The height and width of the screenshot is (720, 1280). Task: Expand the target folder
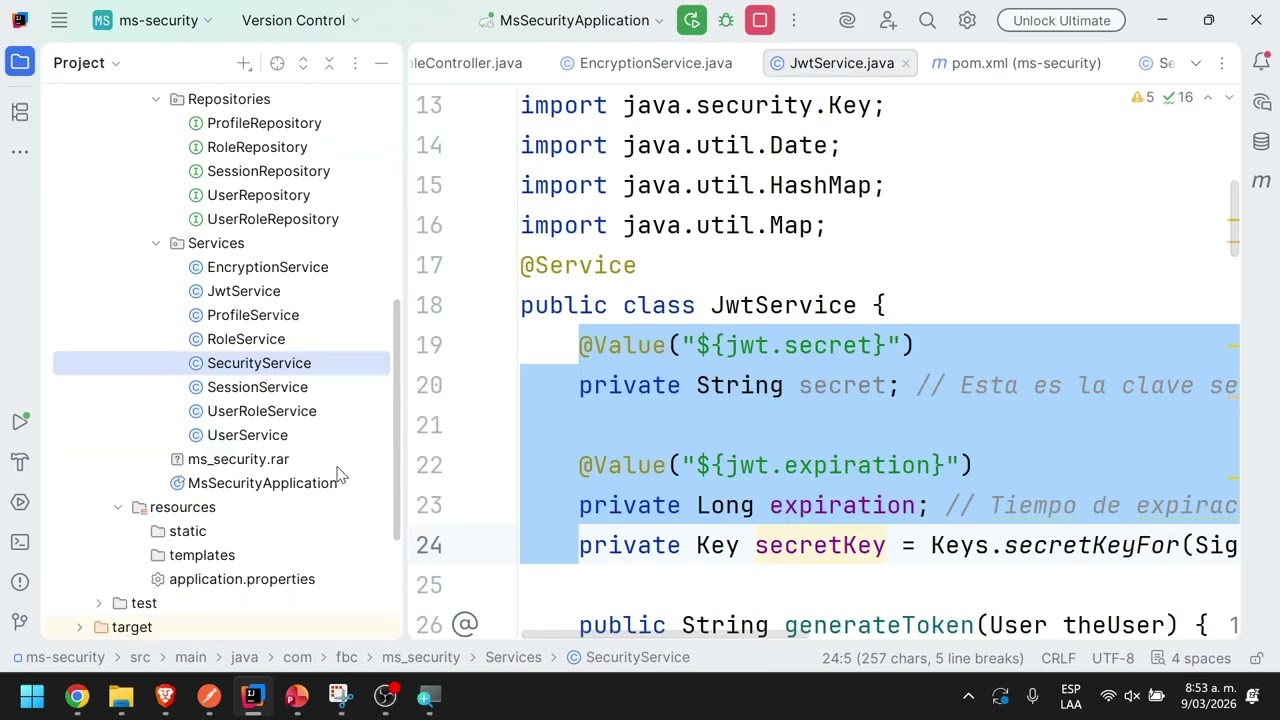(x=79, y=627)
